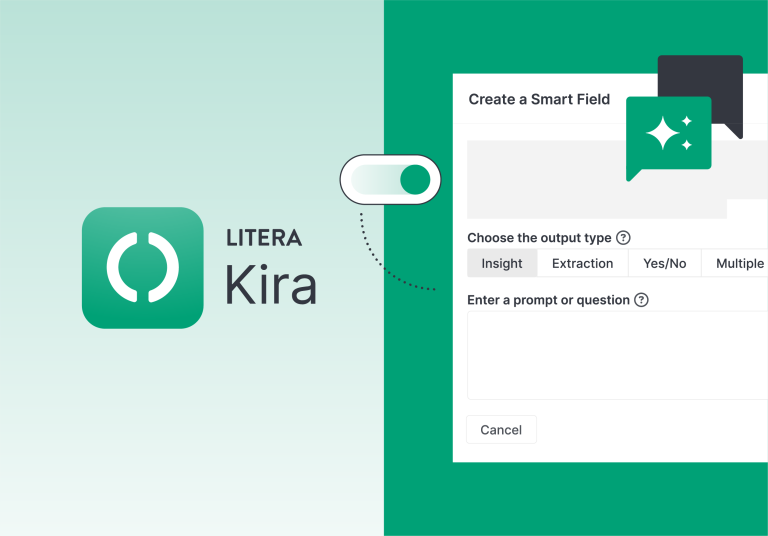Click the LITERA wordmark text
This screenshot has width=768, height=536.
click(264, 238)
